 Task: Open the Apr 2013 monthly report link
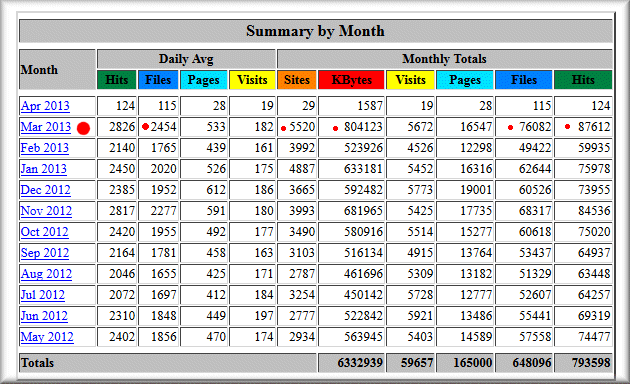(45, 106)
